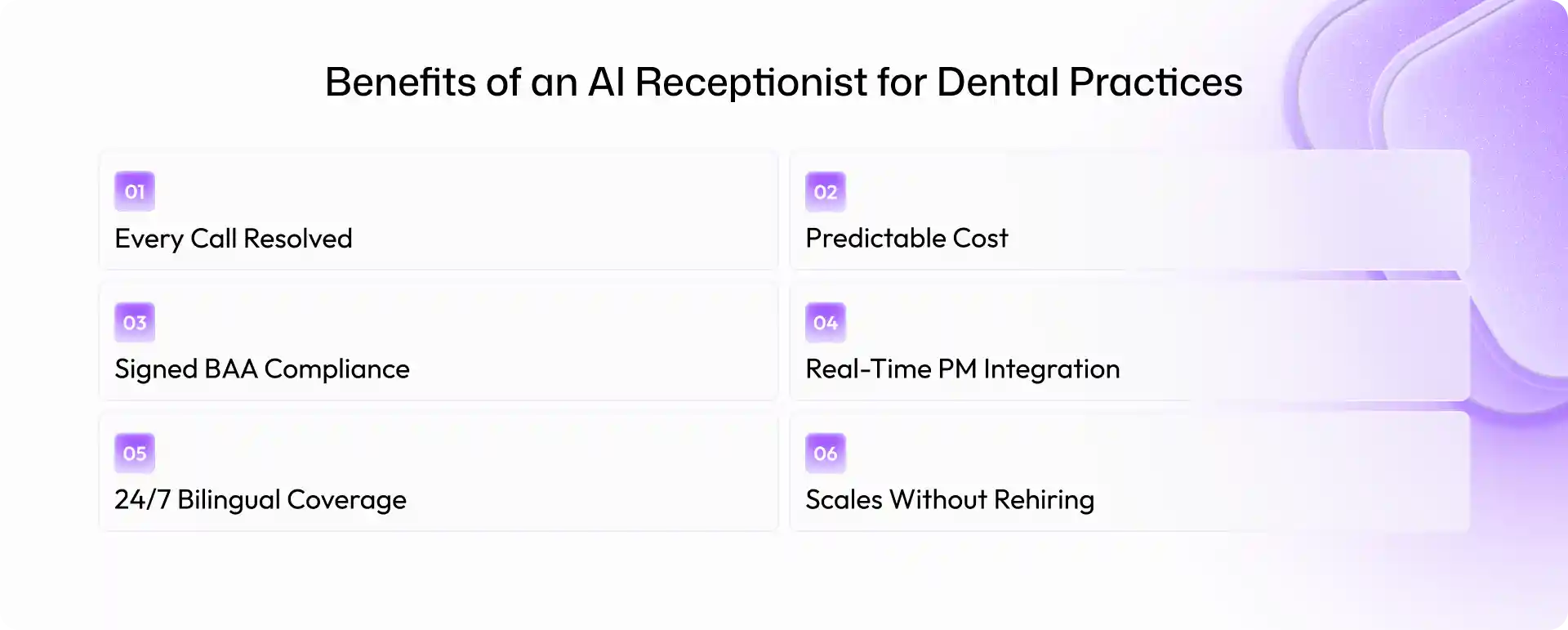Click the Predictable Cost label
This screenshot has height=630, width=1568.
coord(906,238)
